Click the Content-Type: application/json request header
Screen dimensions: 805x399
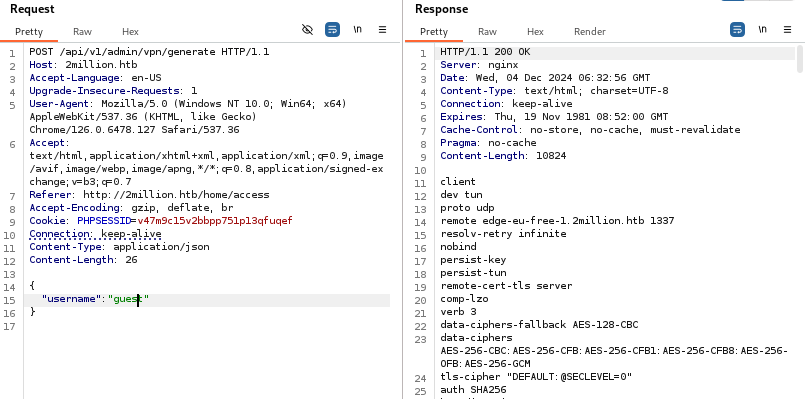[119, 247]
